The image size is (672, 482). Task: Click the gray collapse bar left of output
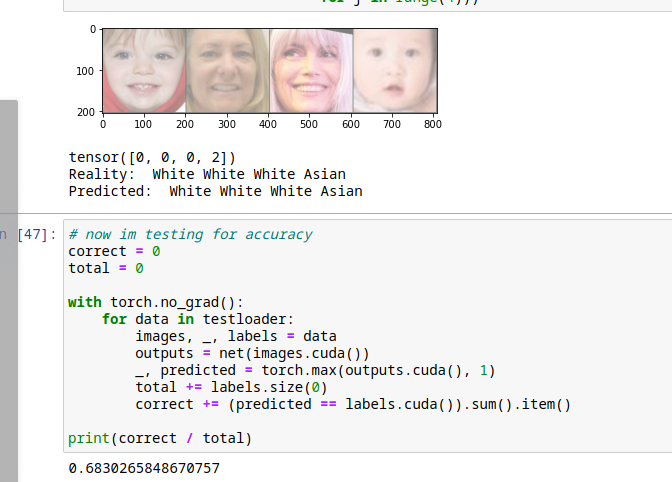point(8,155)
